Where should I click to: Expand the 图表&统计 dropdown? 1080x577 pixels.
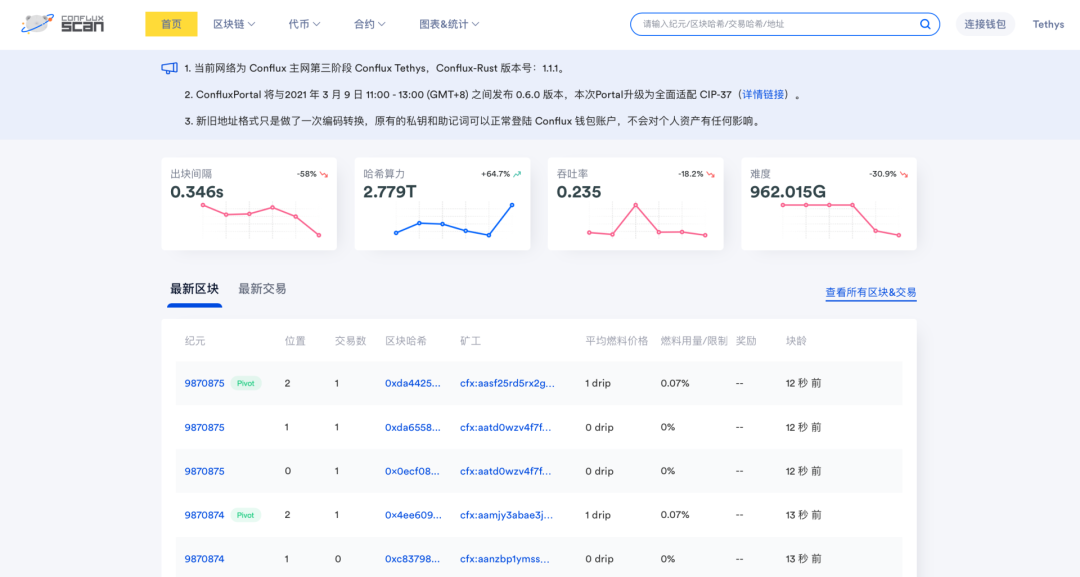(x=449, y=24)
